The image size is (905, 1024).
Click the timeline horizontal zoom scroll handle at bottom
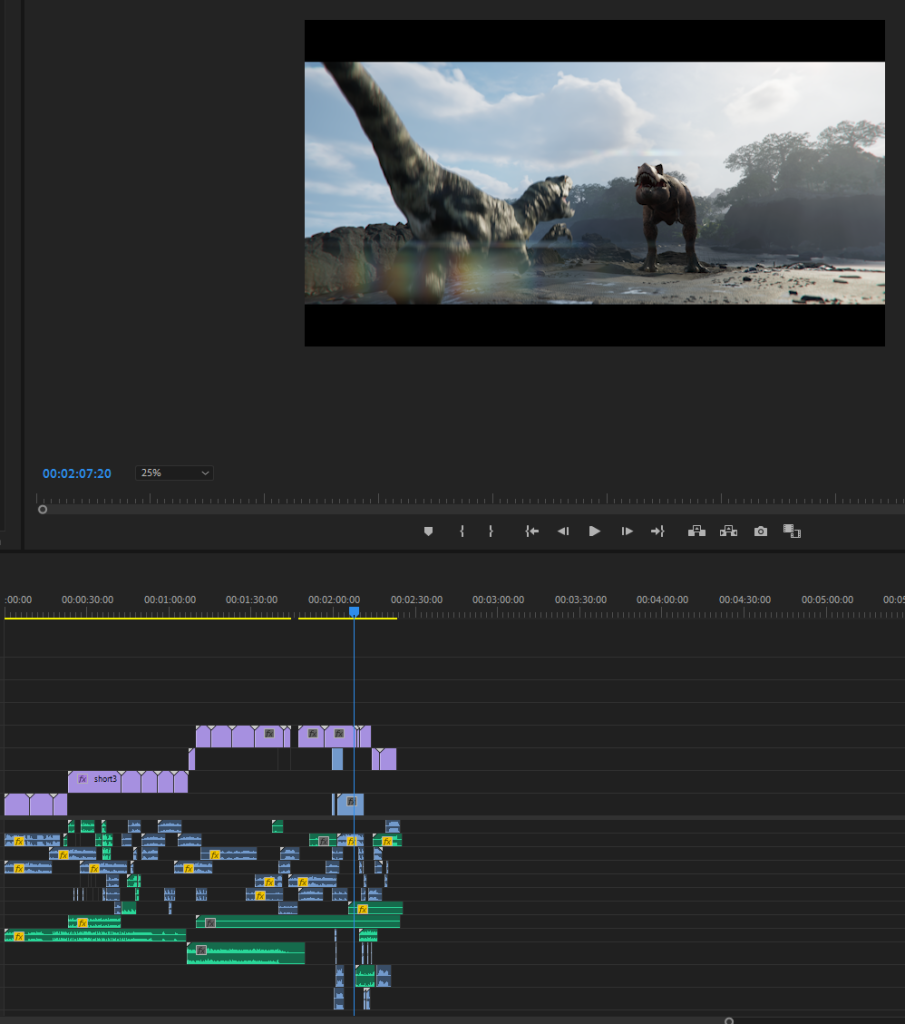[729, 1020]
